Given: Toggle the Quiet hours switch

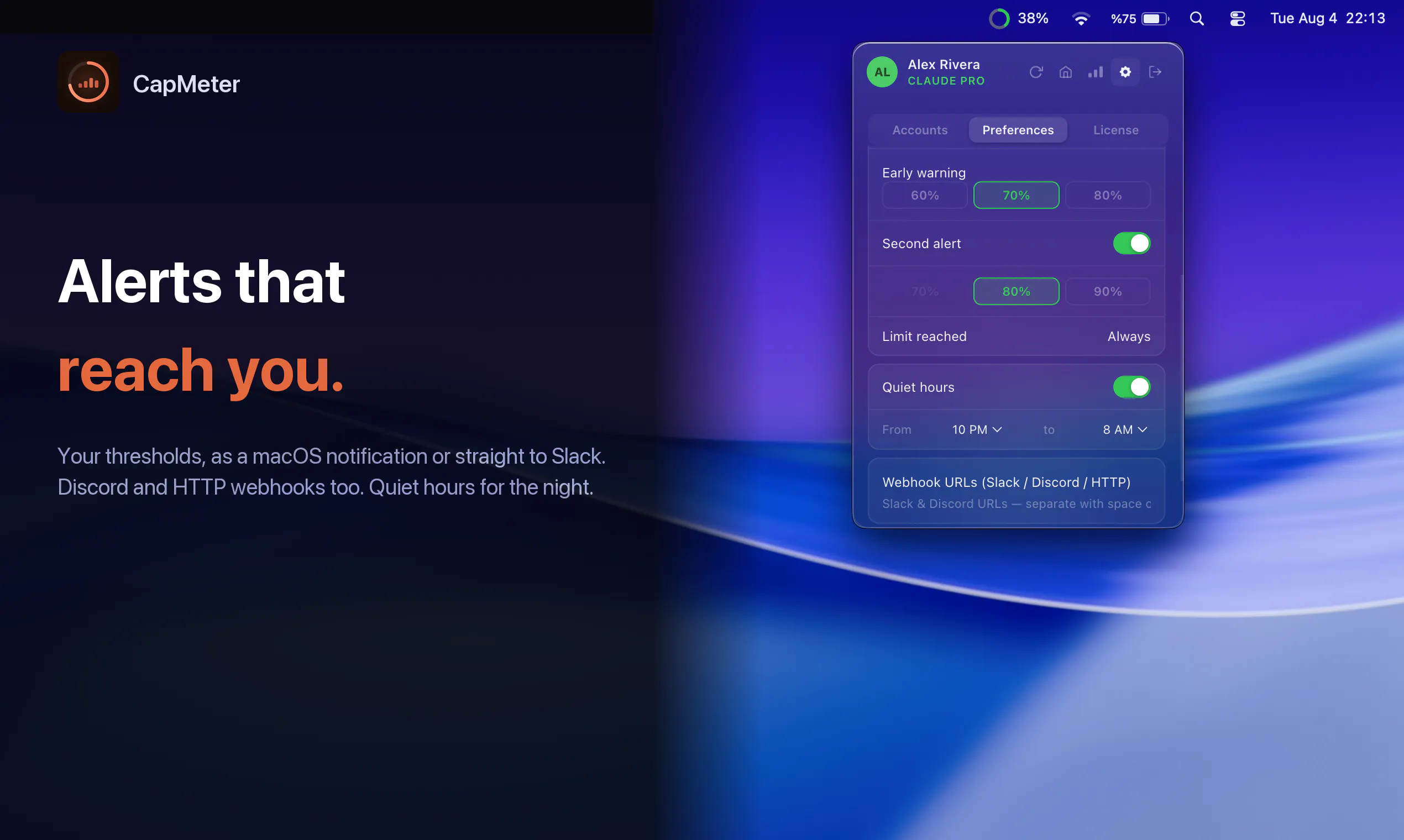Looking at the screenshot, I should click(x=1131, y=387).
